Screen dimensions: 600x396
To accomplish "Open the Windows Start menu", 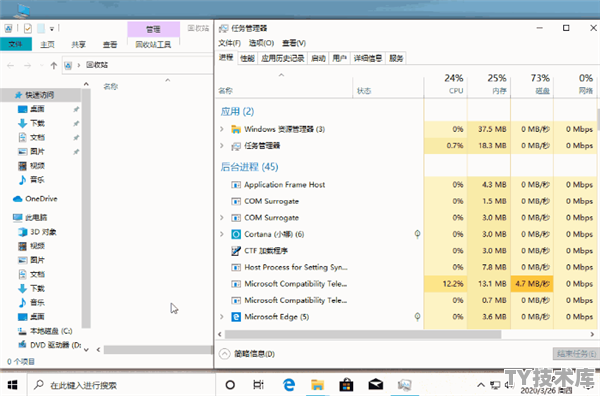I will (x=13, y=385).
